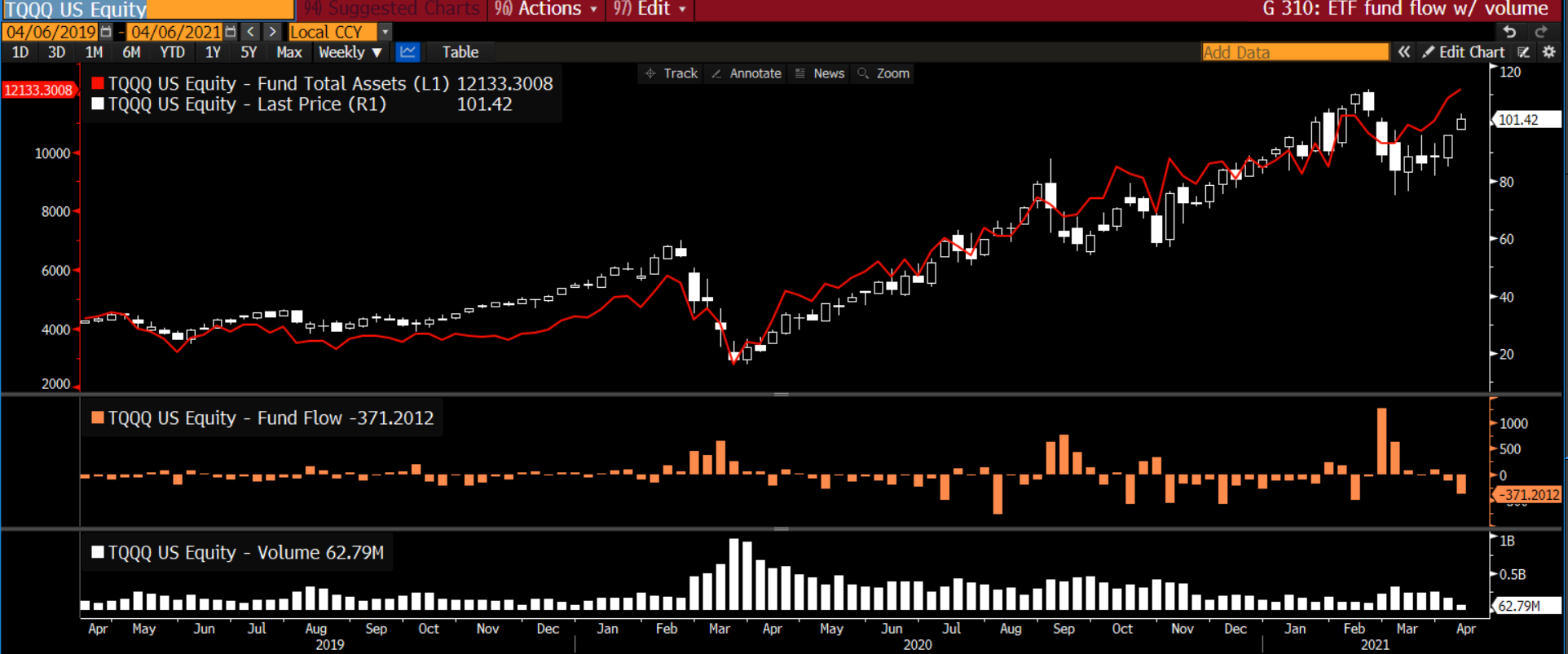1568x654 pixels.
Task: Expand the Weekly periodicity dropdown
Action: pos(350,52)
